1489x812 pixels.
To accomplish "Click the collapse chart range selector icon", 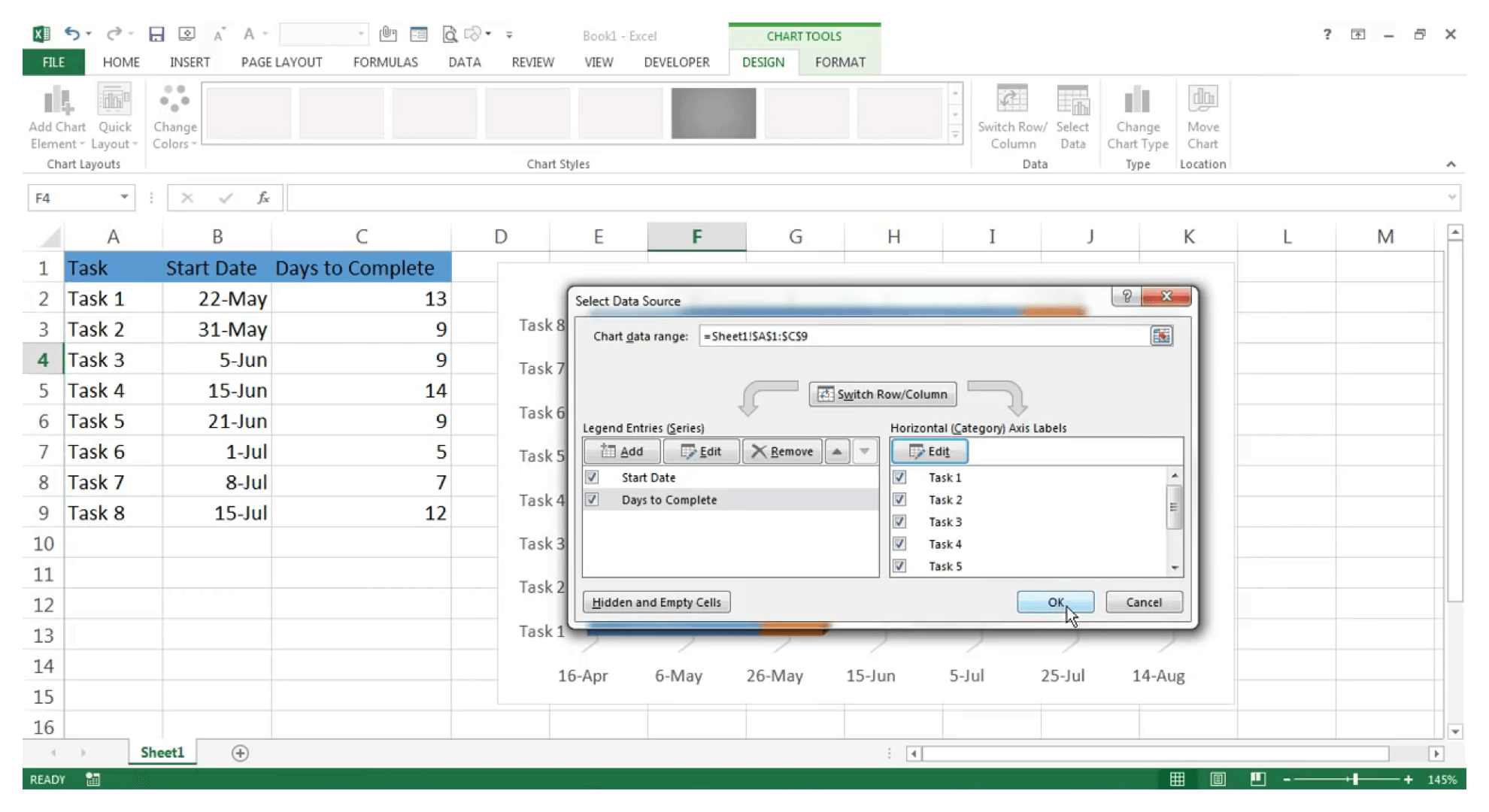I will coord(1162,335).
